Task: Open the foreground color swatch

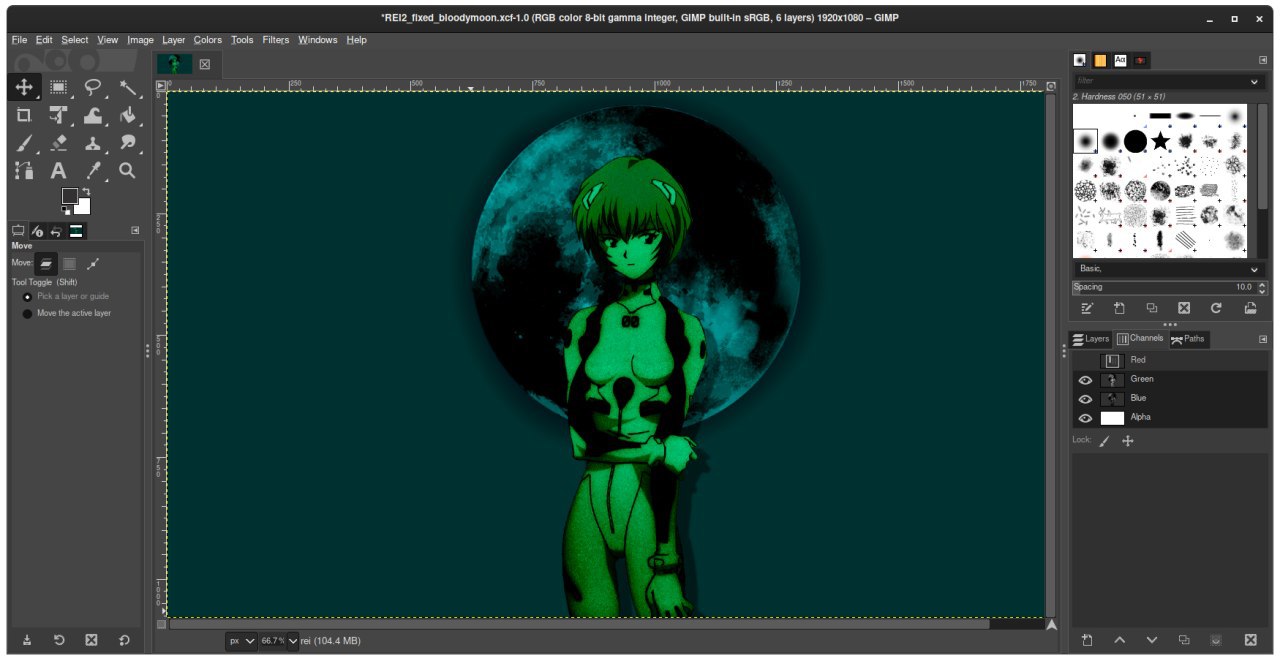Action: pos(69,195)
